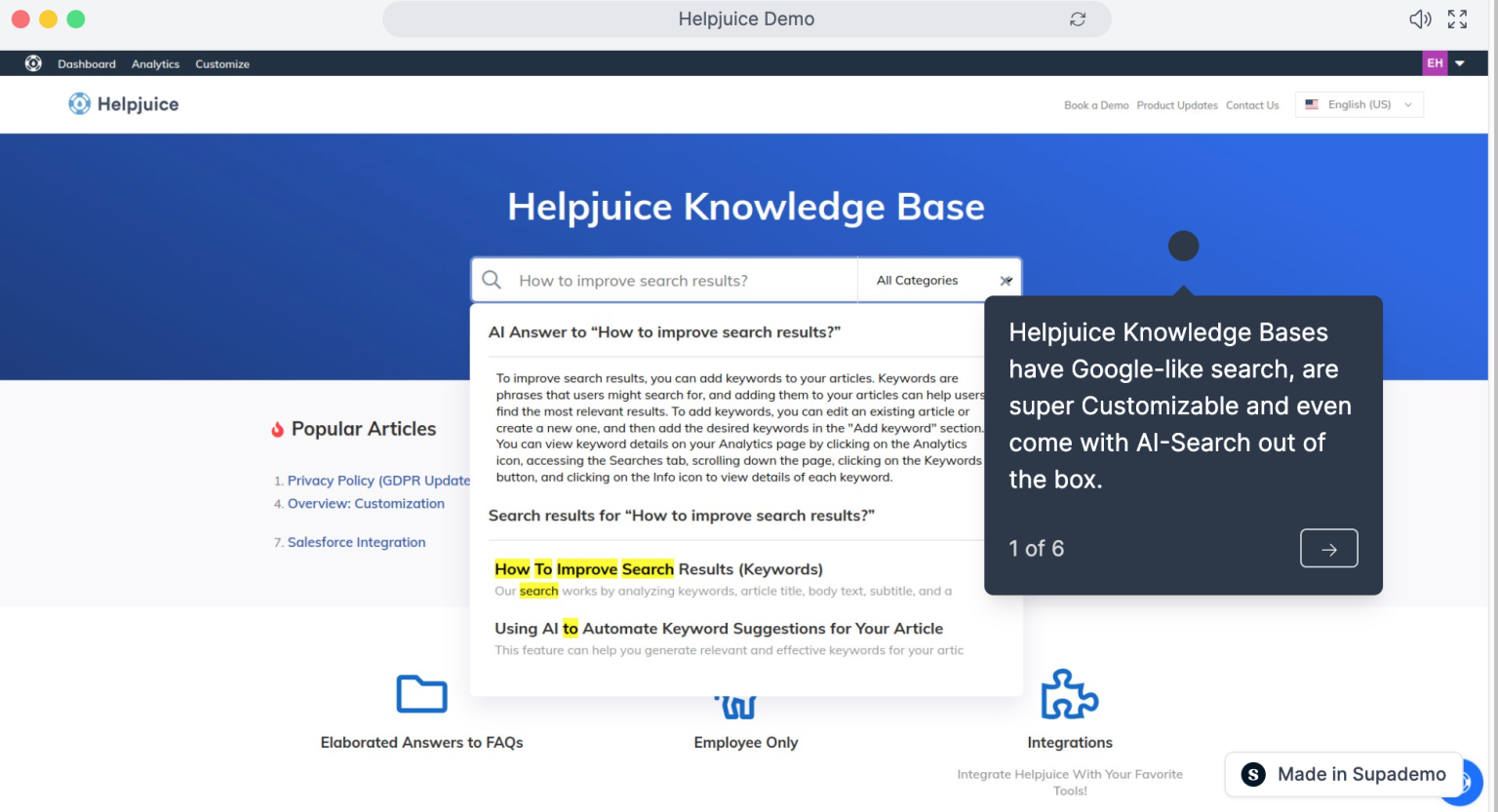Open the dropdown arrow next to the EH avatar

point(1459,62)
